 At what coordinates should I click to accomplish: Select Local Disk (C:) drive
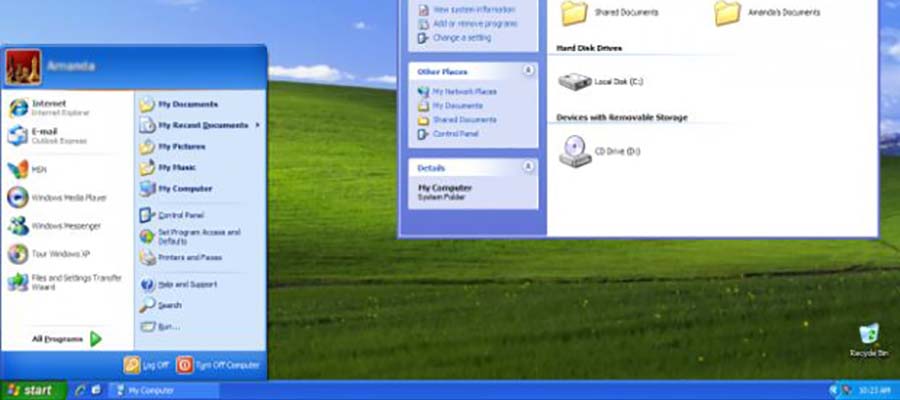point(600,81)
